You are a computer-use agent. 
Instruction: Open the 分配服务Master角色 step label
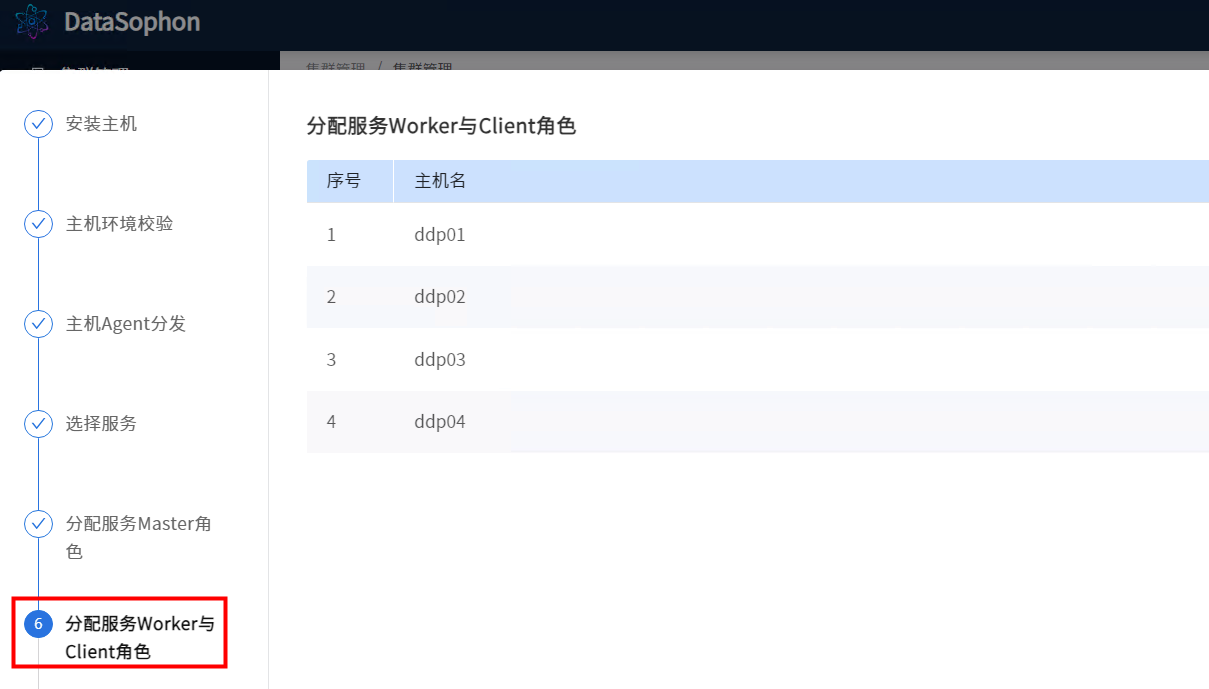tap(138, 537)
